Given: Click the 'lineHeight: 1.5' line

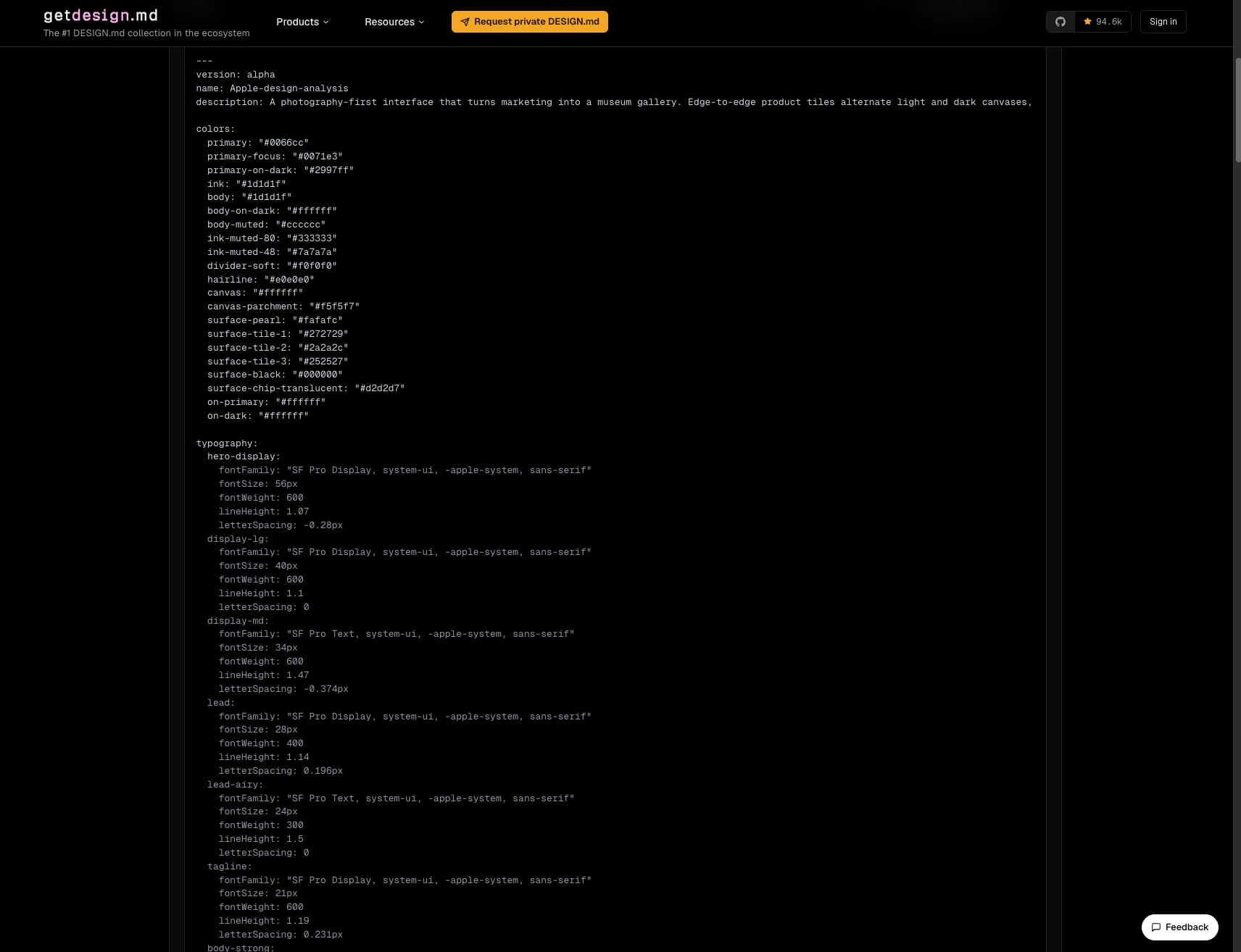Looking at the screenshot, I should click(x=261, y=839).
